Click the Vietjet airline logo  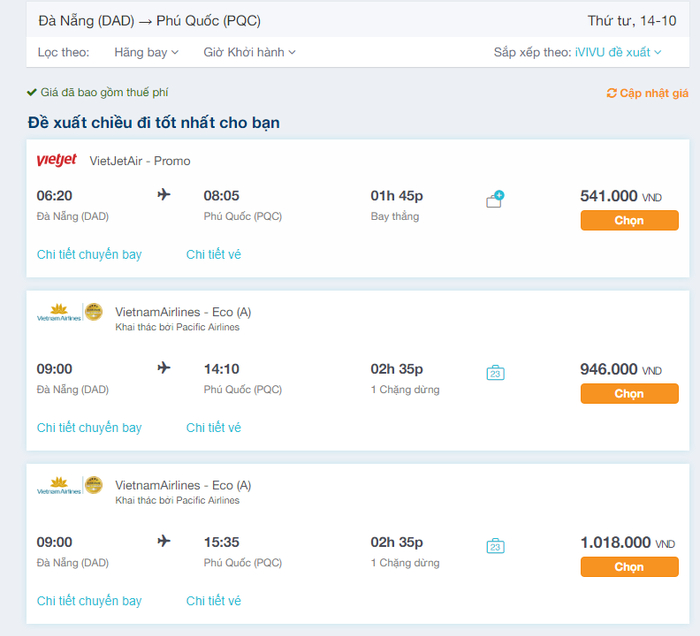[x=56, y=160]
